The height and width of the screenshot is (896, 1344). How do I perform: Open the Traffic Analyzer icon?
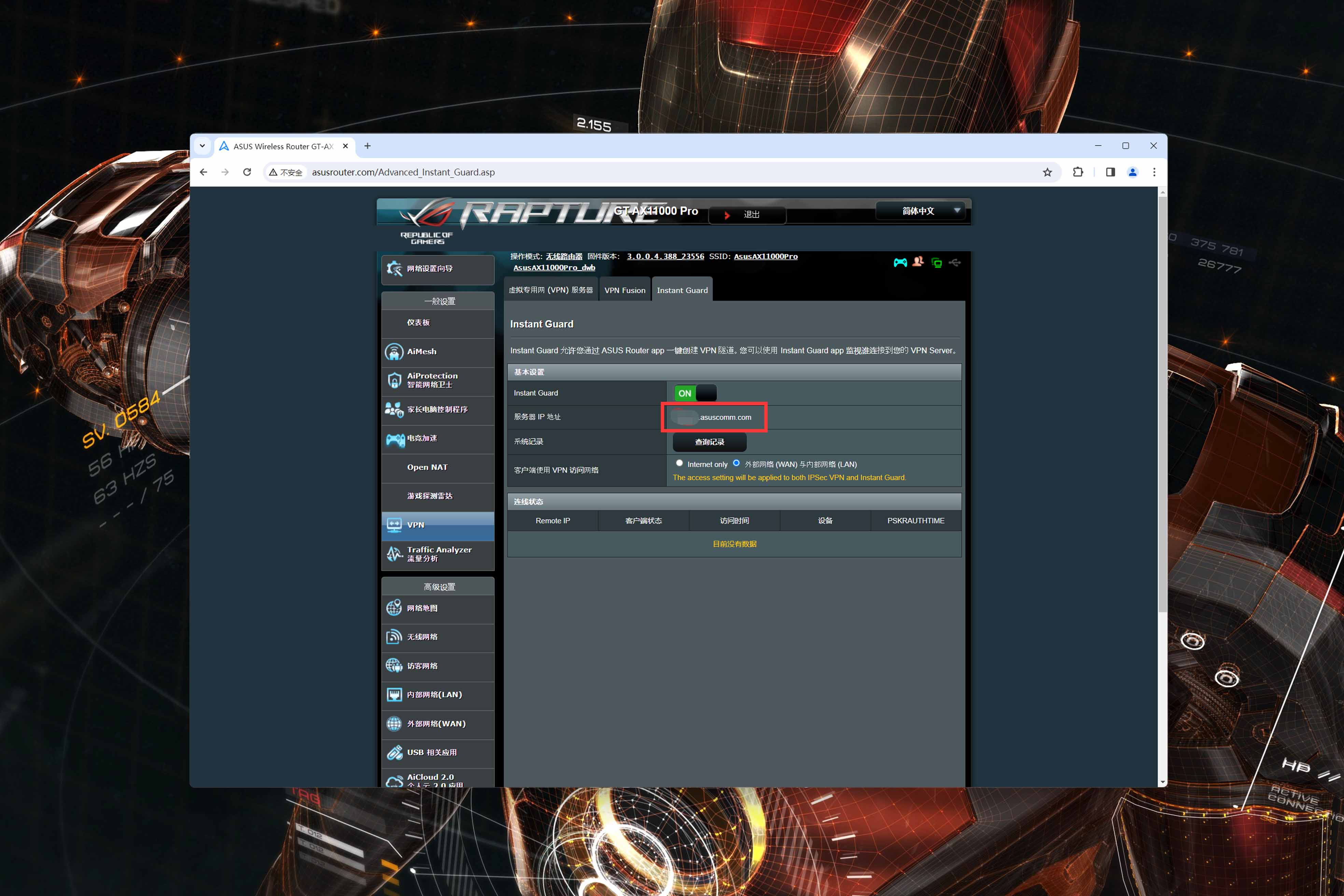[394, 554]
